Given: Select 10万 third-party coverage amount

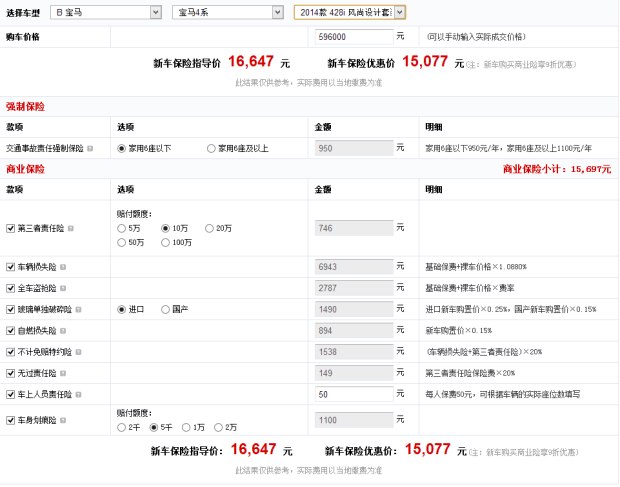Looking at the screenshot, I should [165, 228].
